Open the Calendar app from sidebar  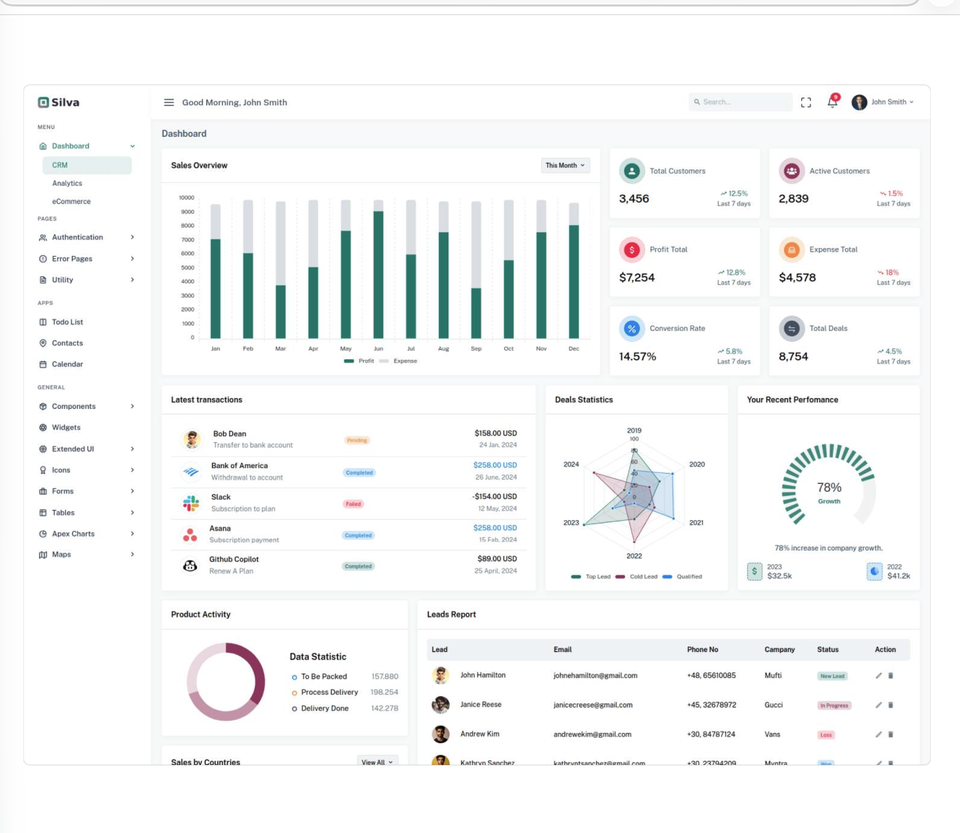(67, 364)
